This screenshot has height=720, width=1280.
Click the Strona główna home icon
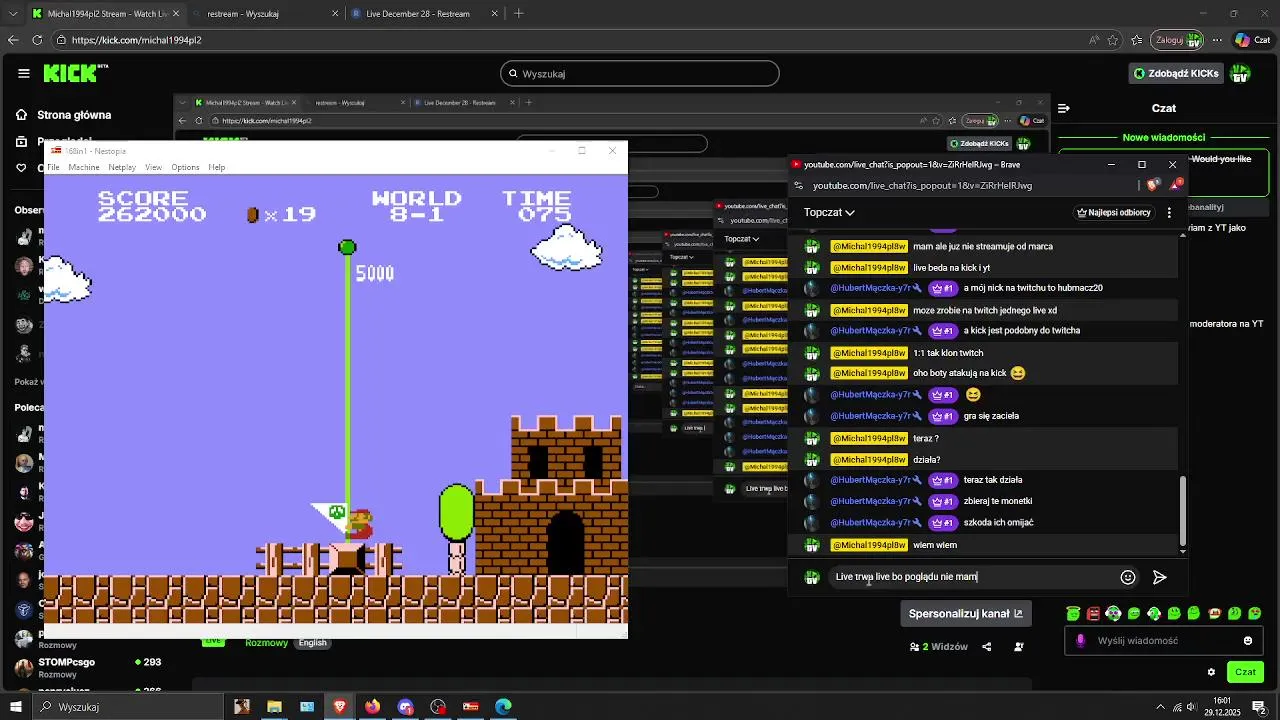21,115
